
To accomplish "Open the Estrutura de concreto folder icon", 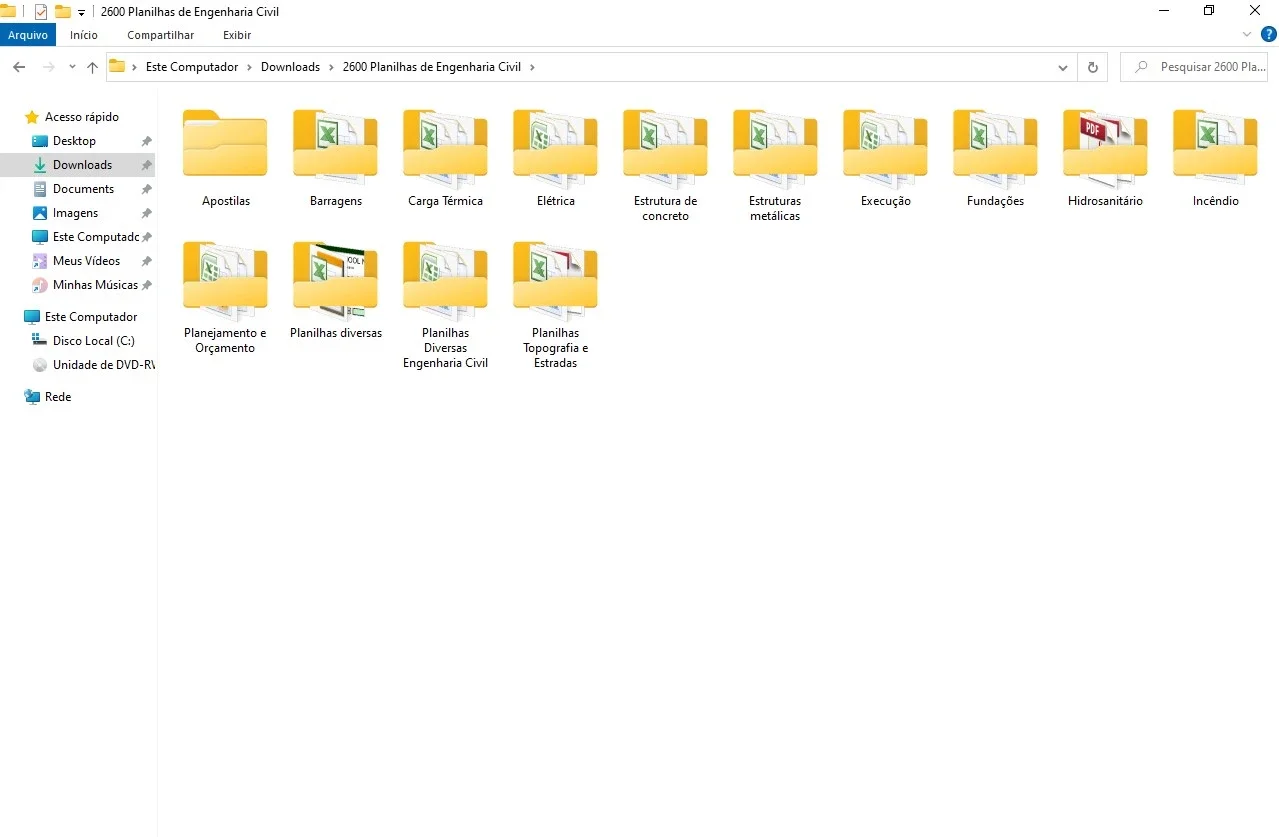I will tap(665, 147).
